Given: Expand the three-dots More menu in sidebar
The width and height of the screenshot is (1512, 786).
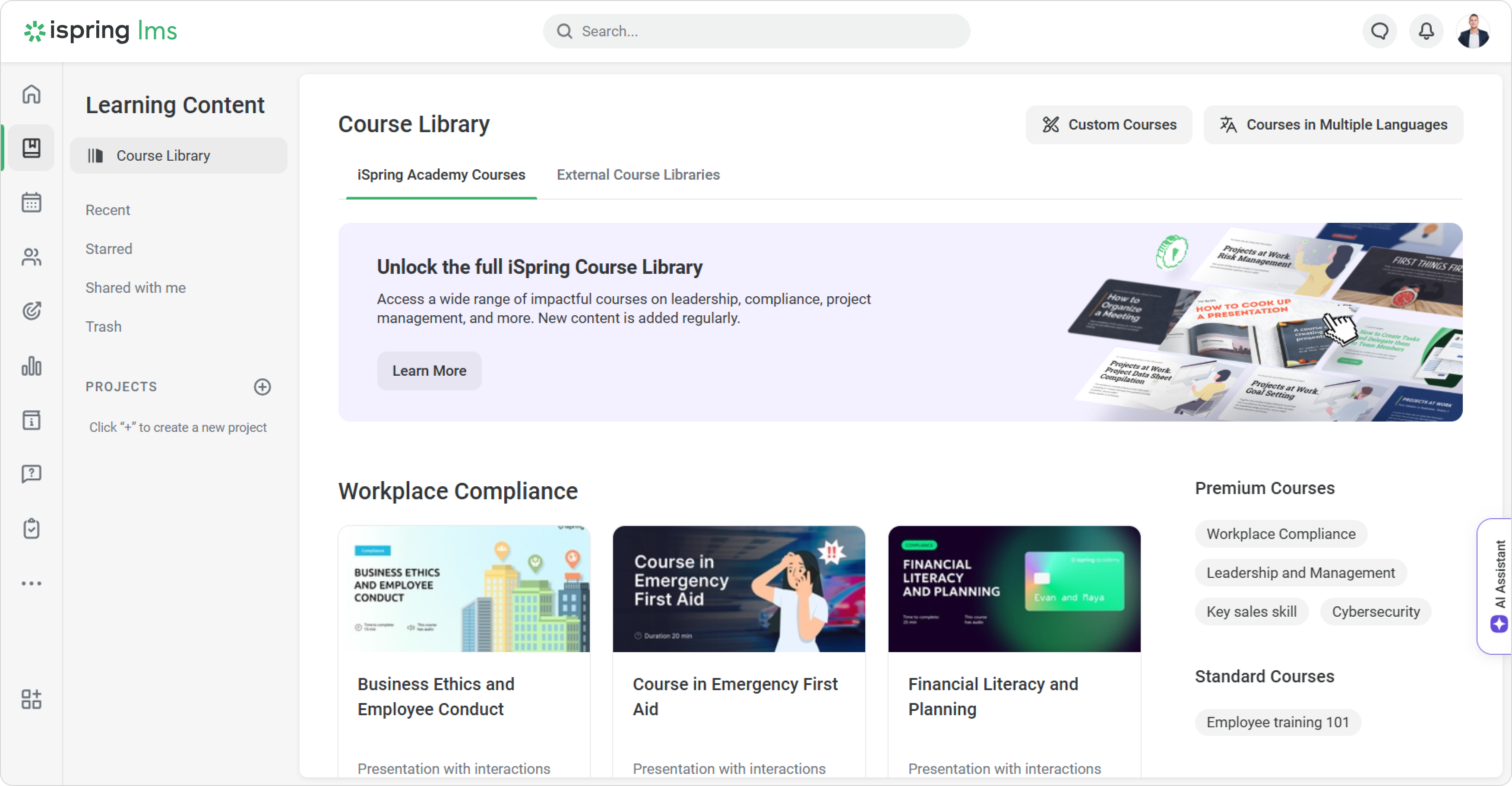Looking at the screenshot, I should pyautogui.click(x=31, y=583).
